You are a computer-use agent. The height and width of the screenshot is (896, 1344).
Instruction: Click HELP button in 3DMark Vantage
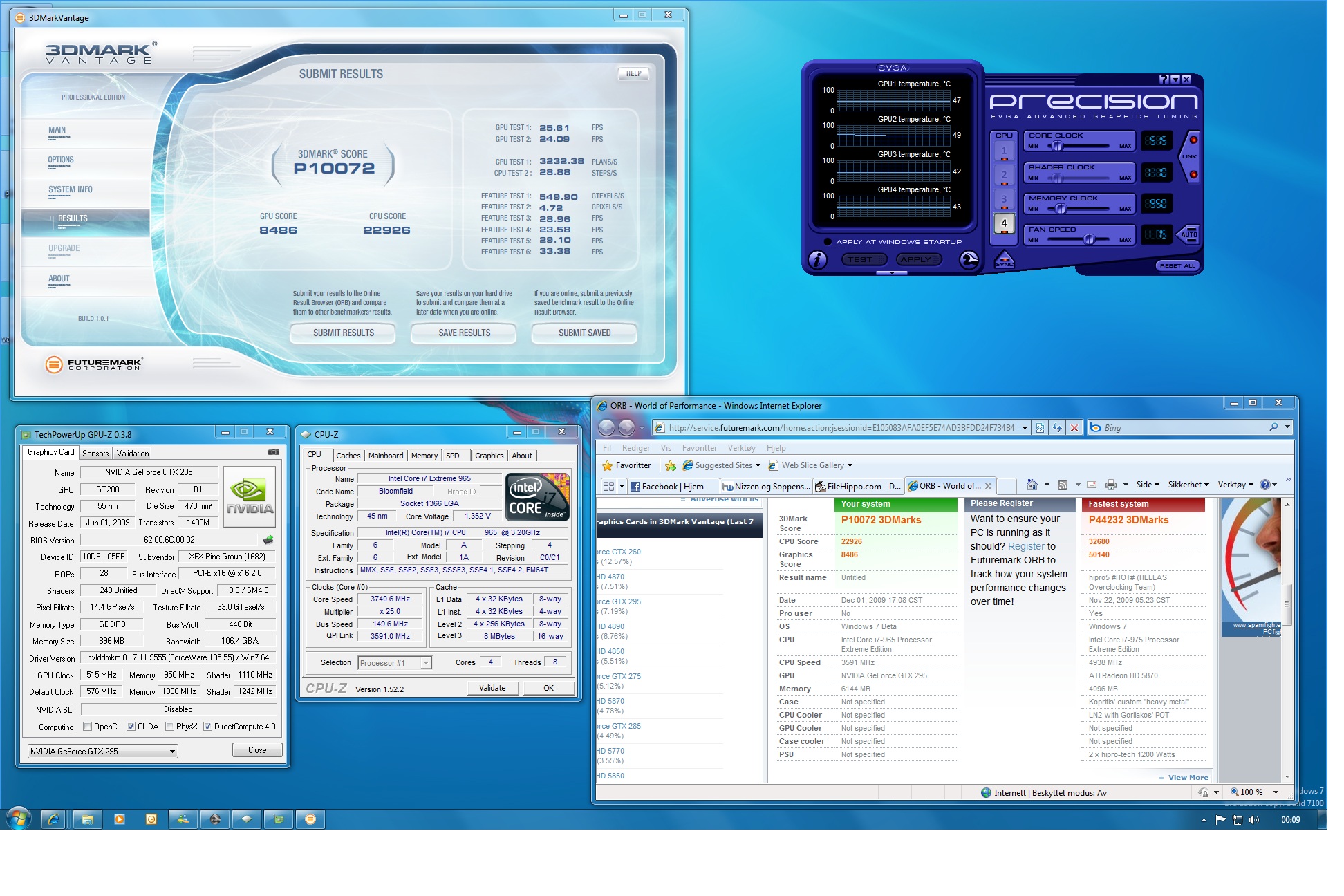tap(633, 73)
